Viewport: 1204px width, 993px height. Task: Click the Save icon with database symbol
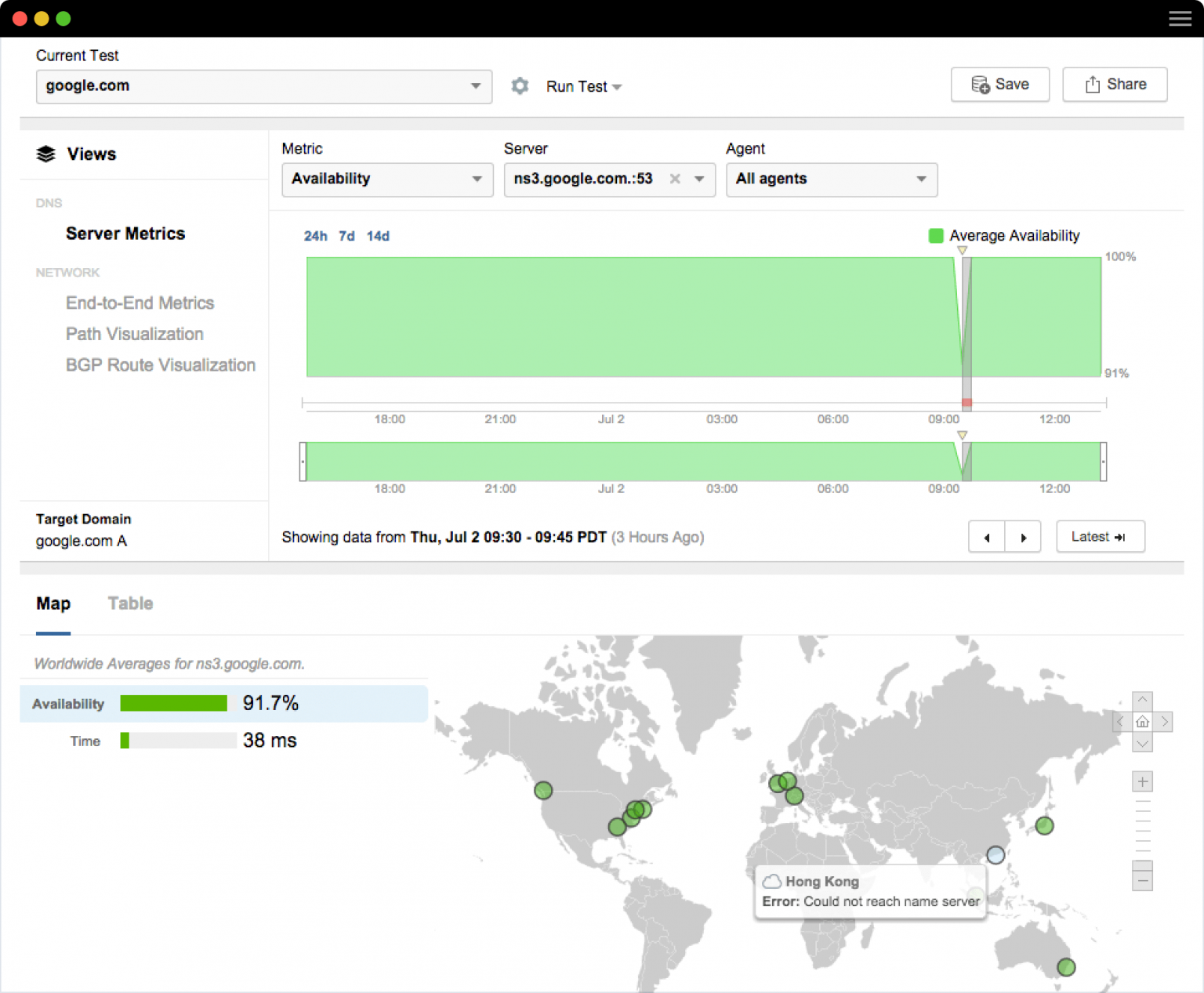[x=981, y=85]
